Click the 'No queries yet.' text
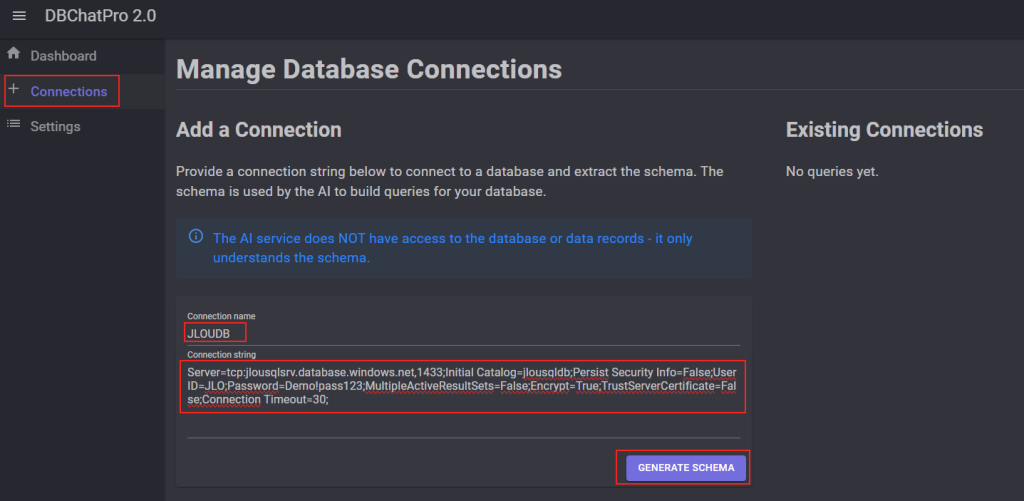 832,172
